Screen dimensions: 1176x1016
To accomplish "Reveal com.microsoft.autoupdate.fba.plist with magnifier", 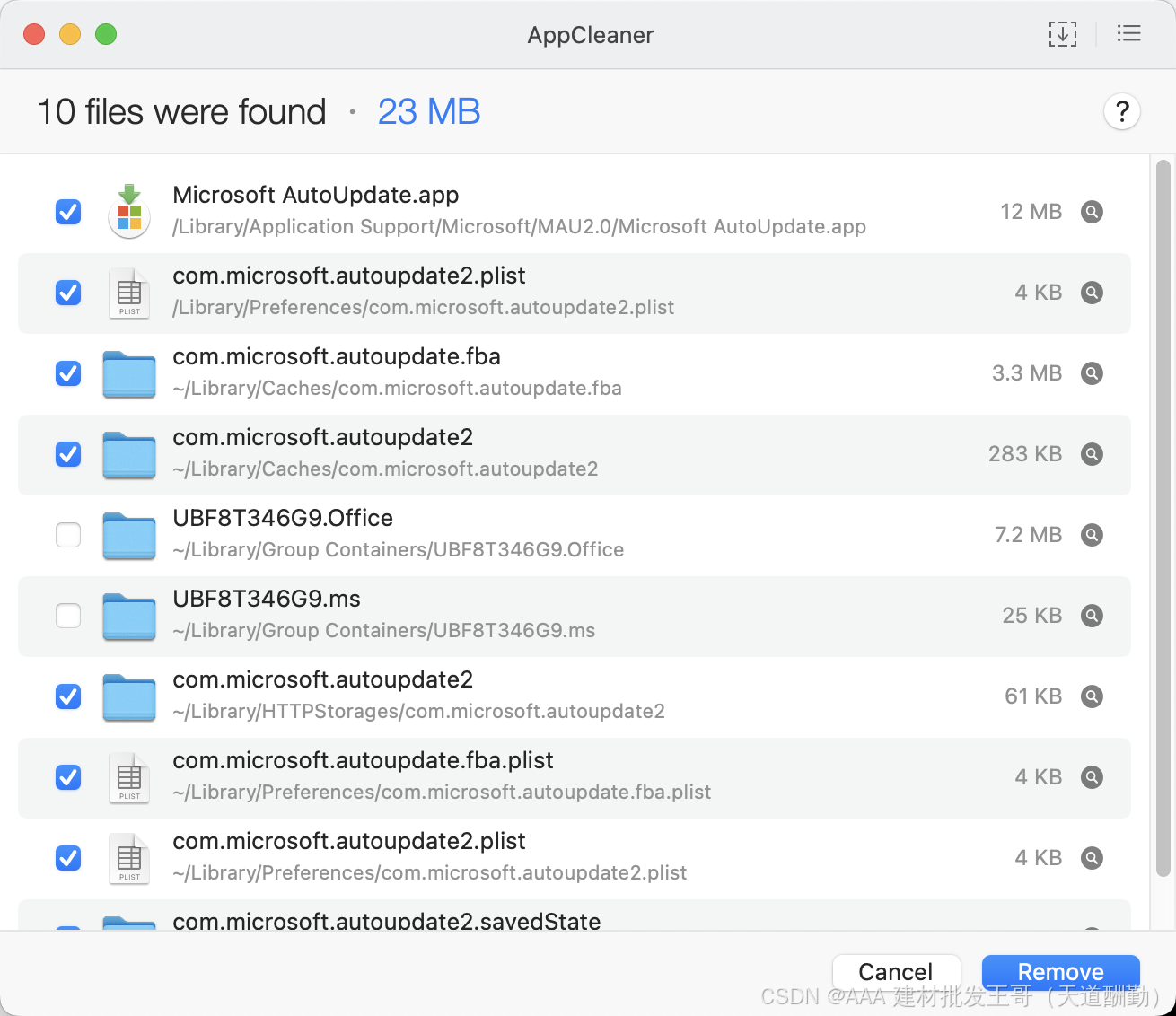I will [1092, 777].
